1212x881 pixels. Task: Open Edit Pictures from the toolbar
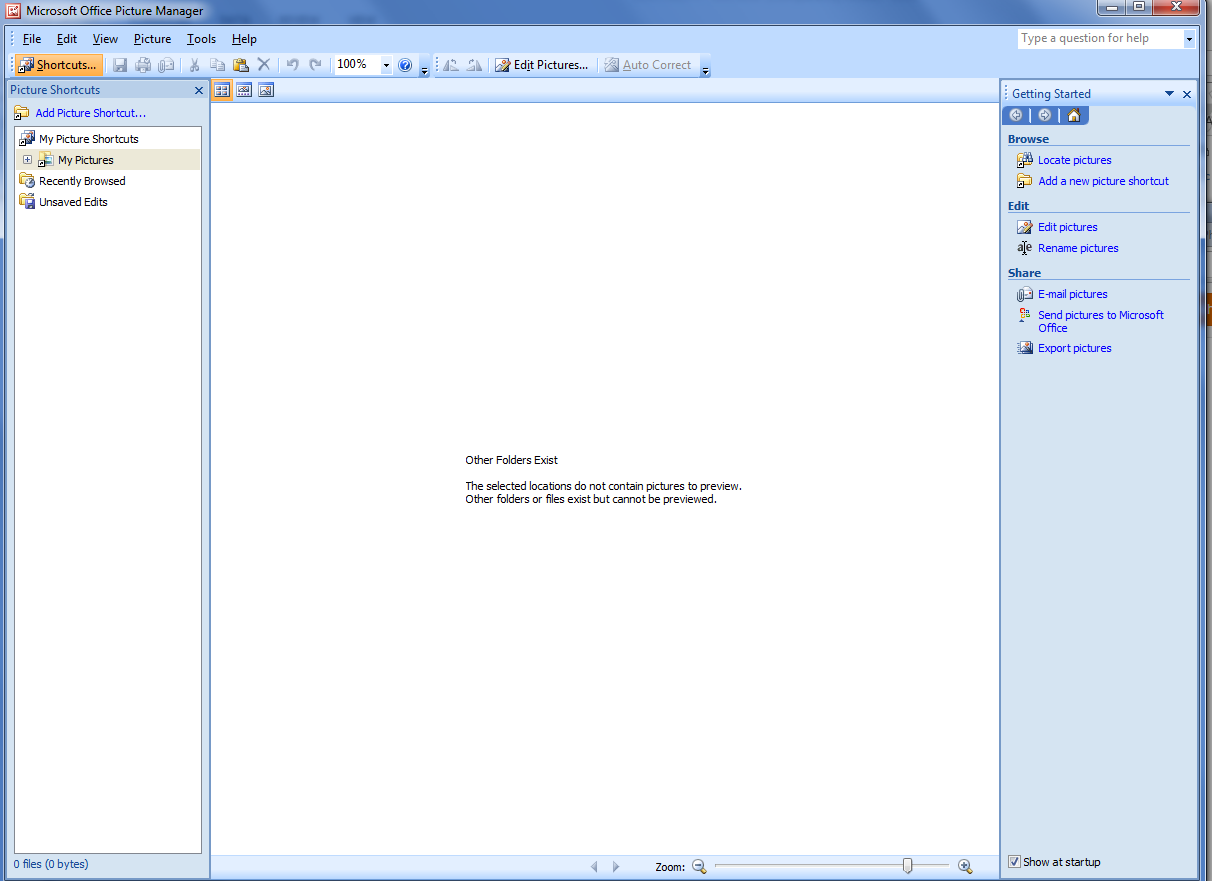pos(542,64)
